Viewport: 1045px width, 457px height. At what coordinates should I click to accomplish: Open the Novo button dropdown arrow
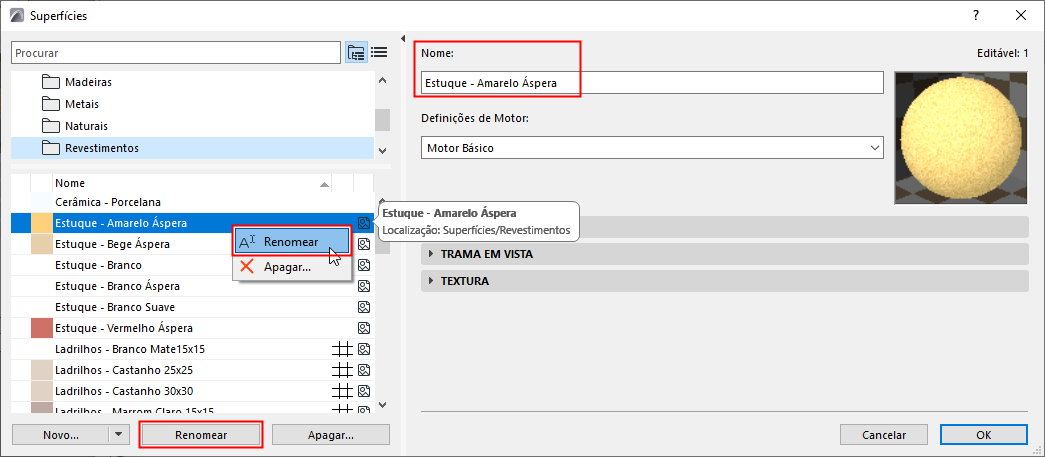[119, 435]
